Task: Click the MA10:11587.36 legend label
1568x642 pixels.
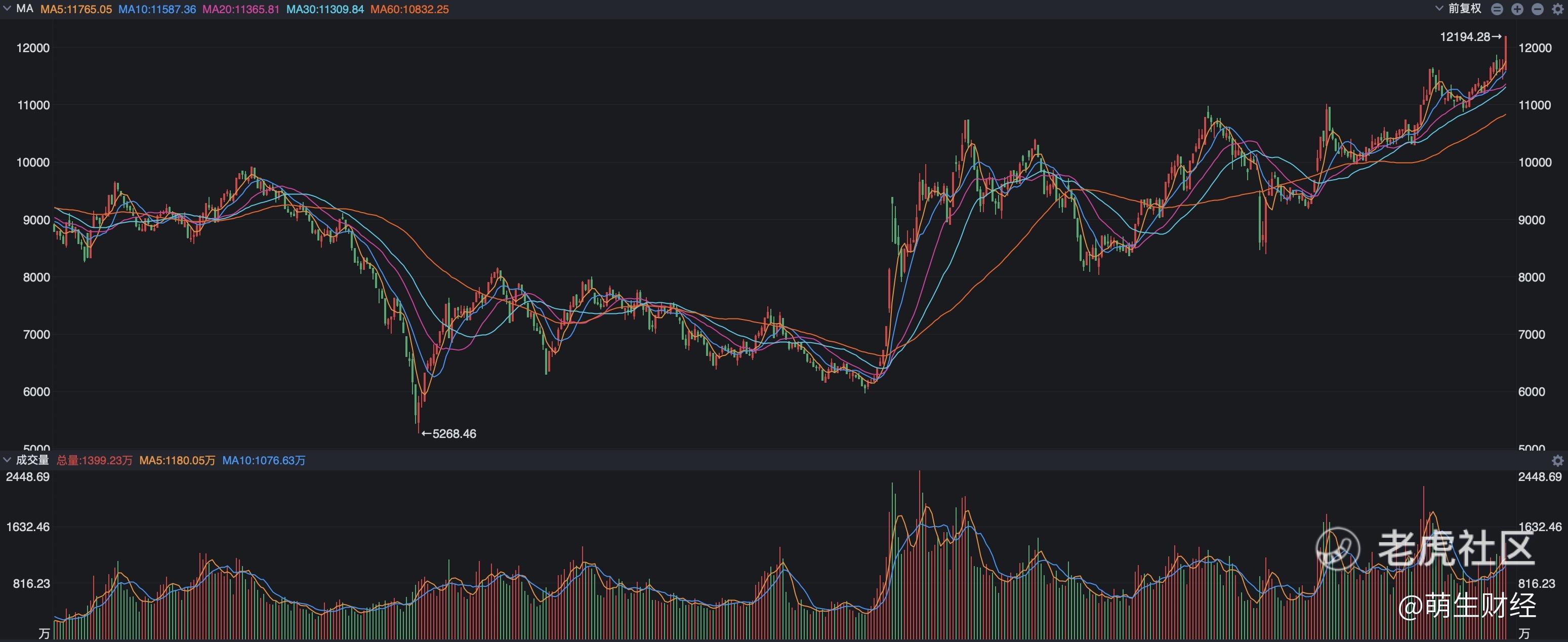Action: [x=157, y=10]
